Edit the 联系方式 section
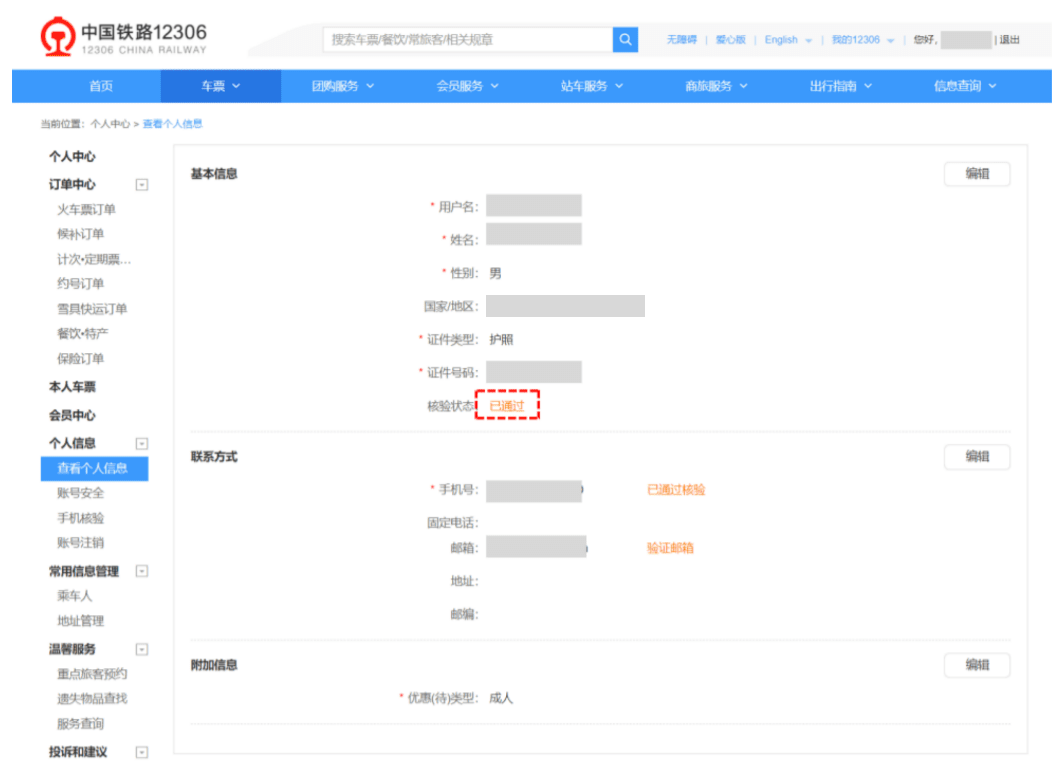This screenshot has height=781, width=1053. tap(976, 457)
